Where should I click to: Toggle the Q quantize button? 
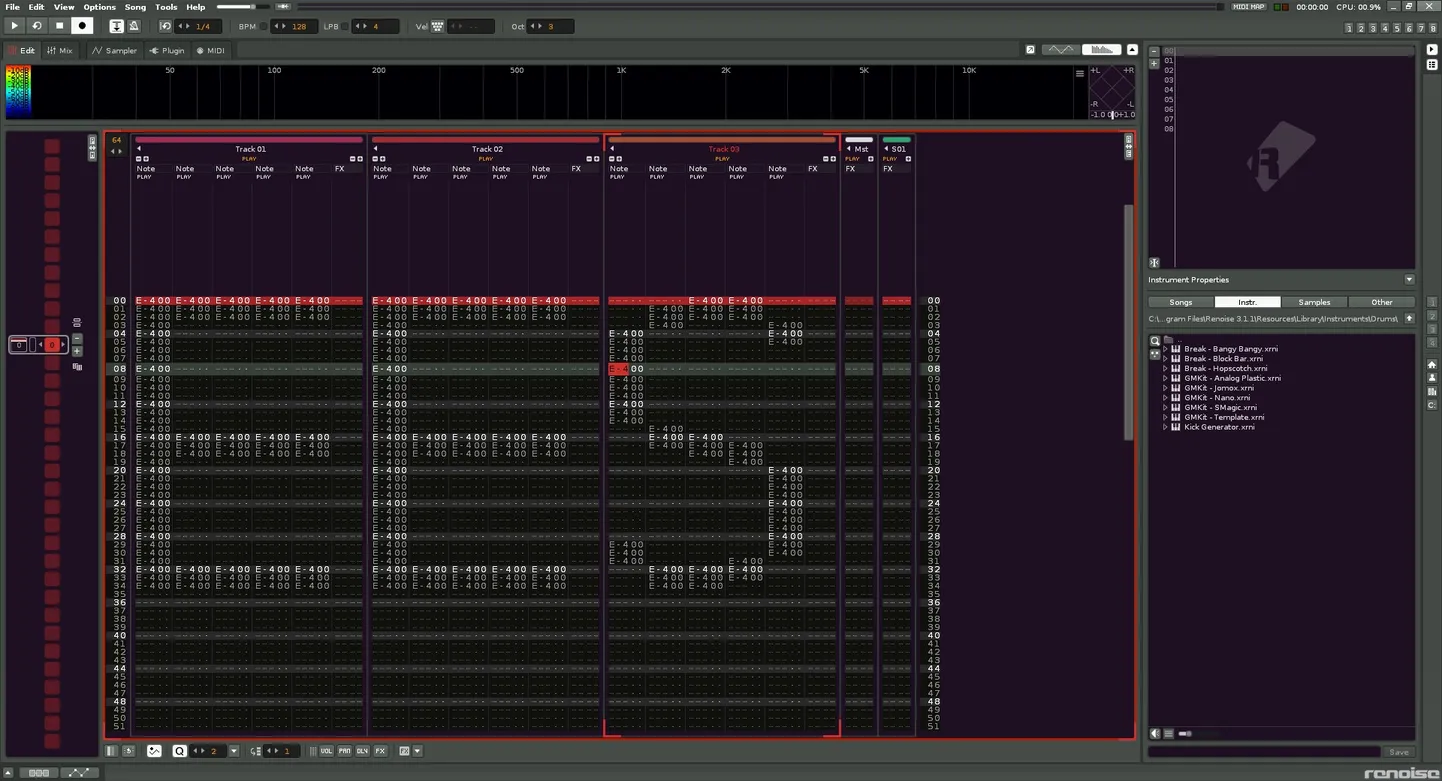(x=179, y=751)
